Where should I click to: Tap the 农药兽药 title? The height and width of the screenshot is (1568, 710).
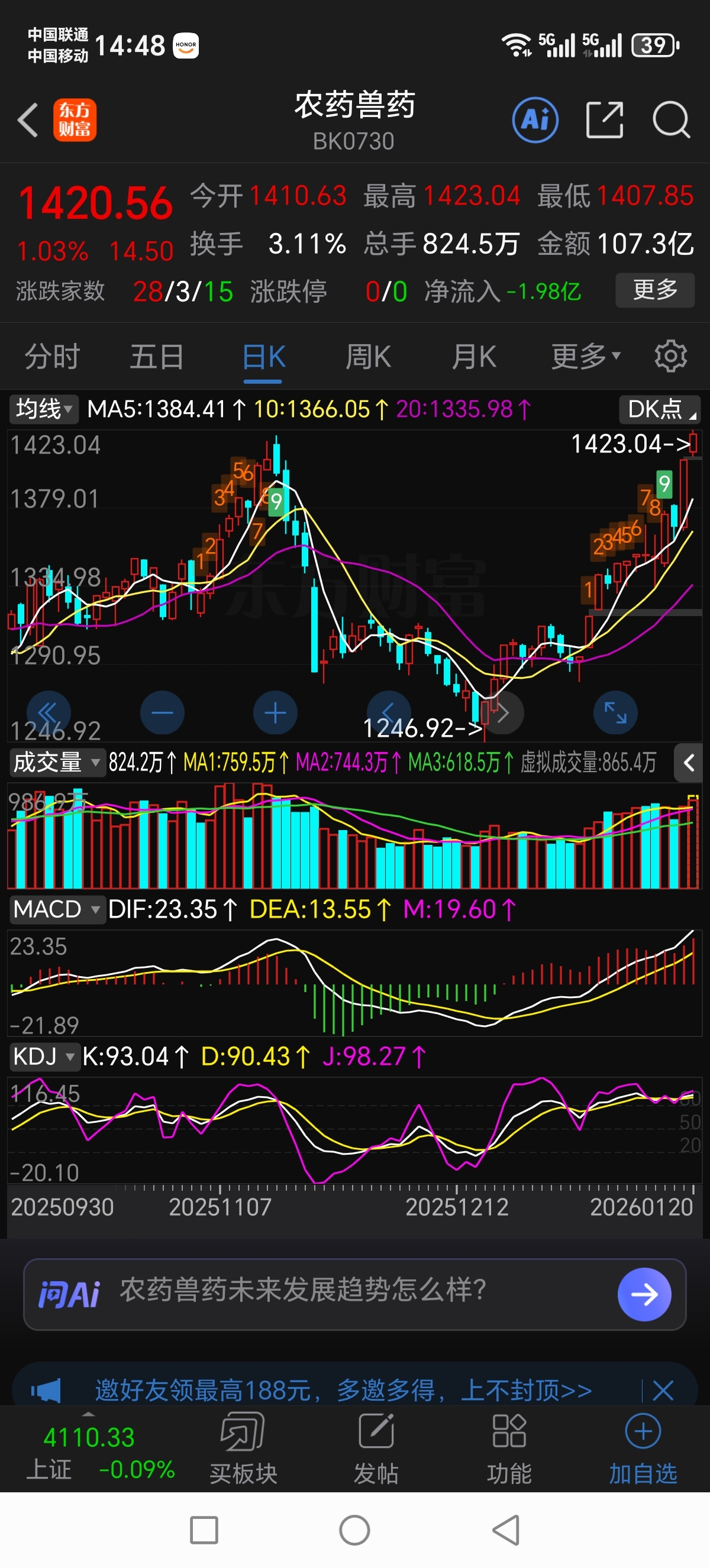pyautogui.click(x=355, y=104)
